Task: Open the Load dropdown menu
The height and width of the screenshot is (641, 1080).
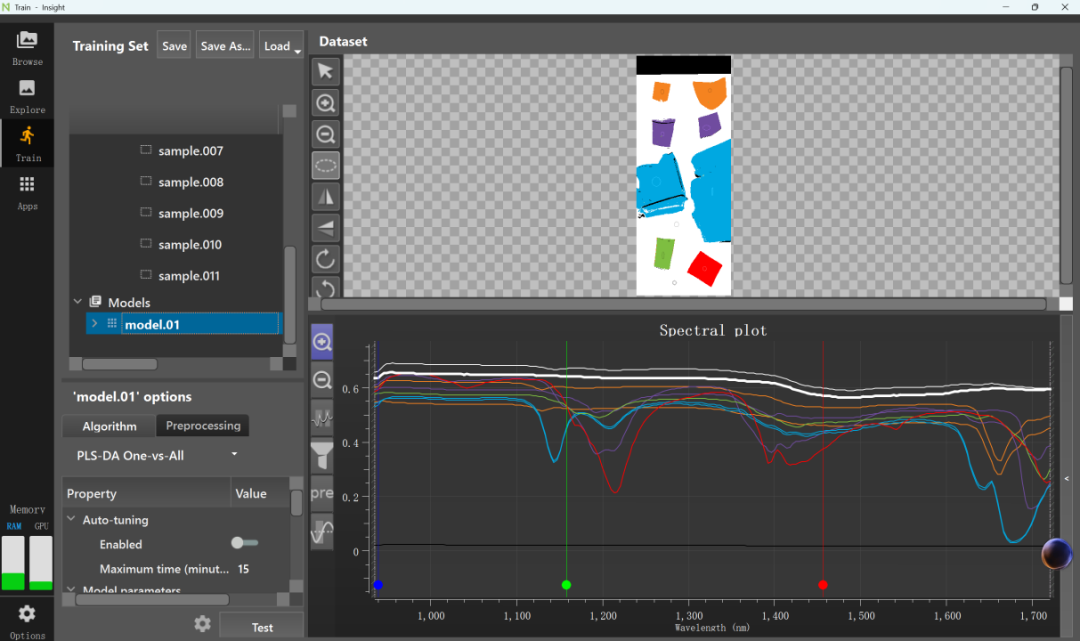Action: click(x=281, y=45)
